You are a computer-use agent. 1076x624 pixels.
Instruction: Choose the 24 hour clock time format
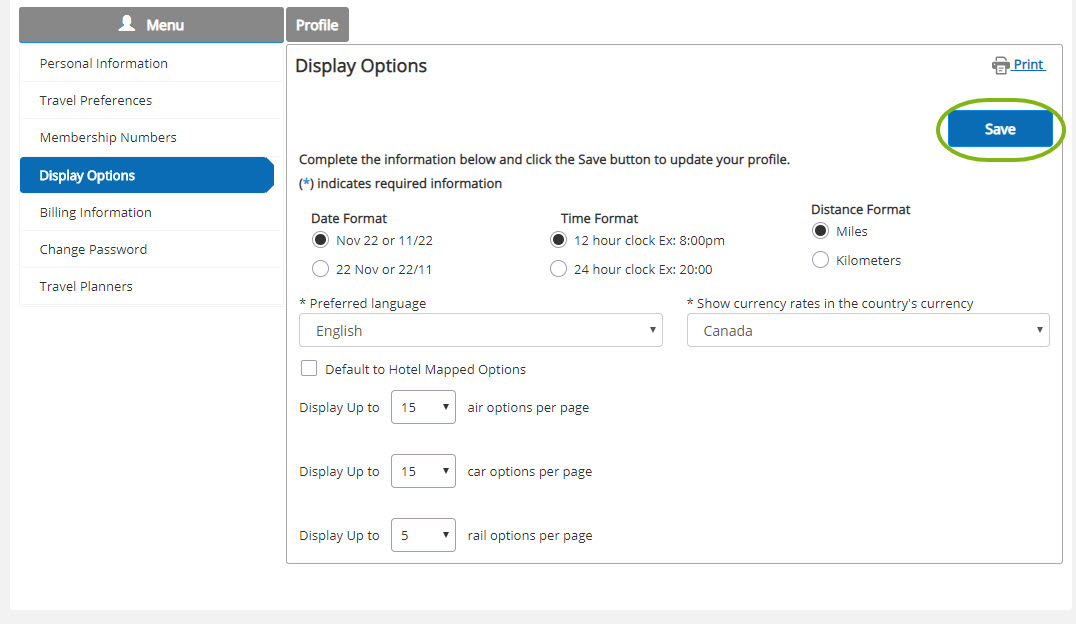click(559, 269)
